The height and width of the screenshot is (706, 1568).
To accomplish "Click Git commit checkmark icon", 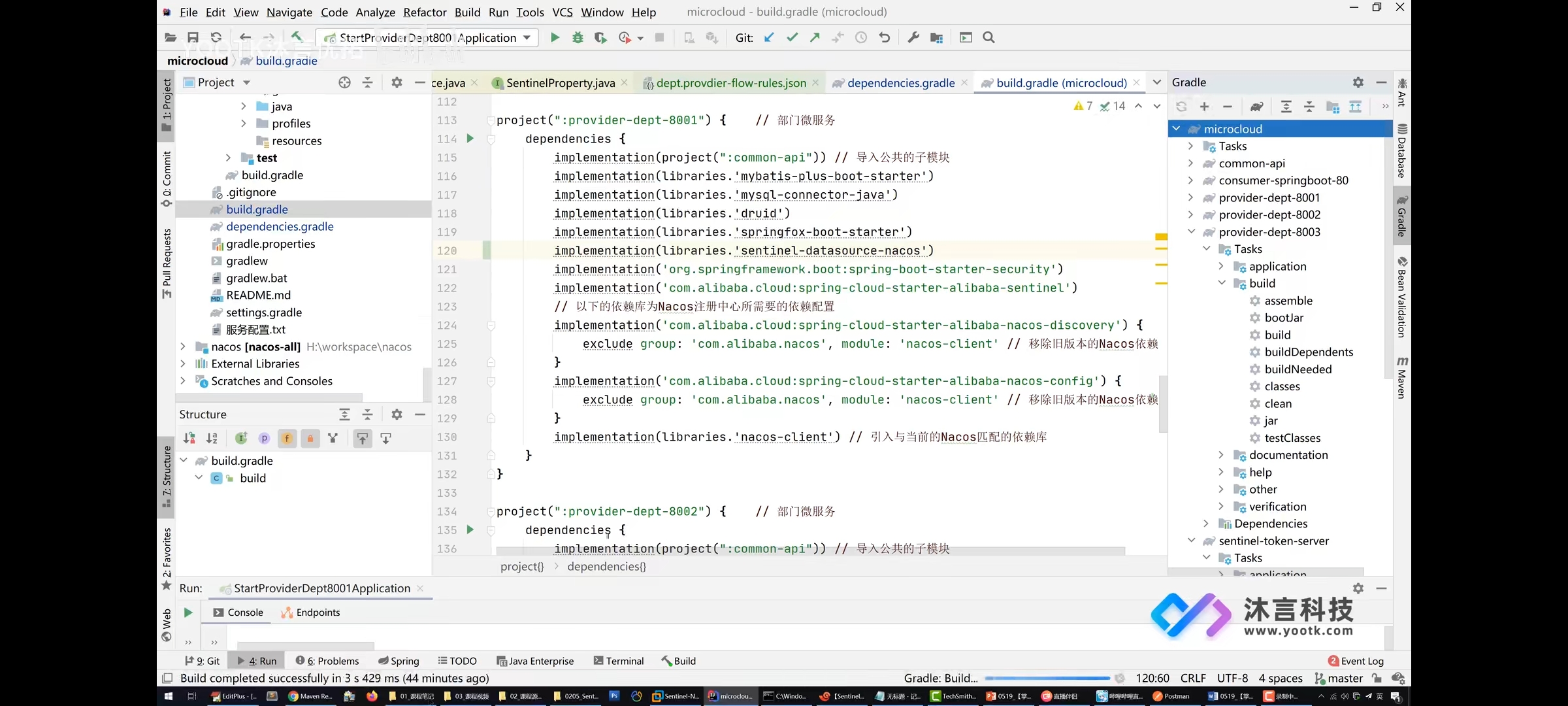I will point(792,38).
